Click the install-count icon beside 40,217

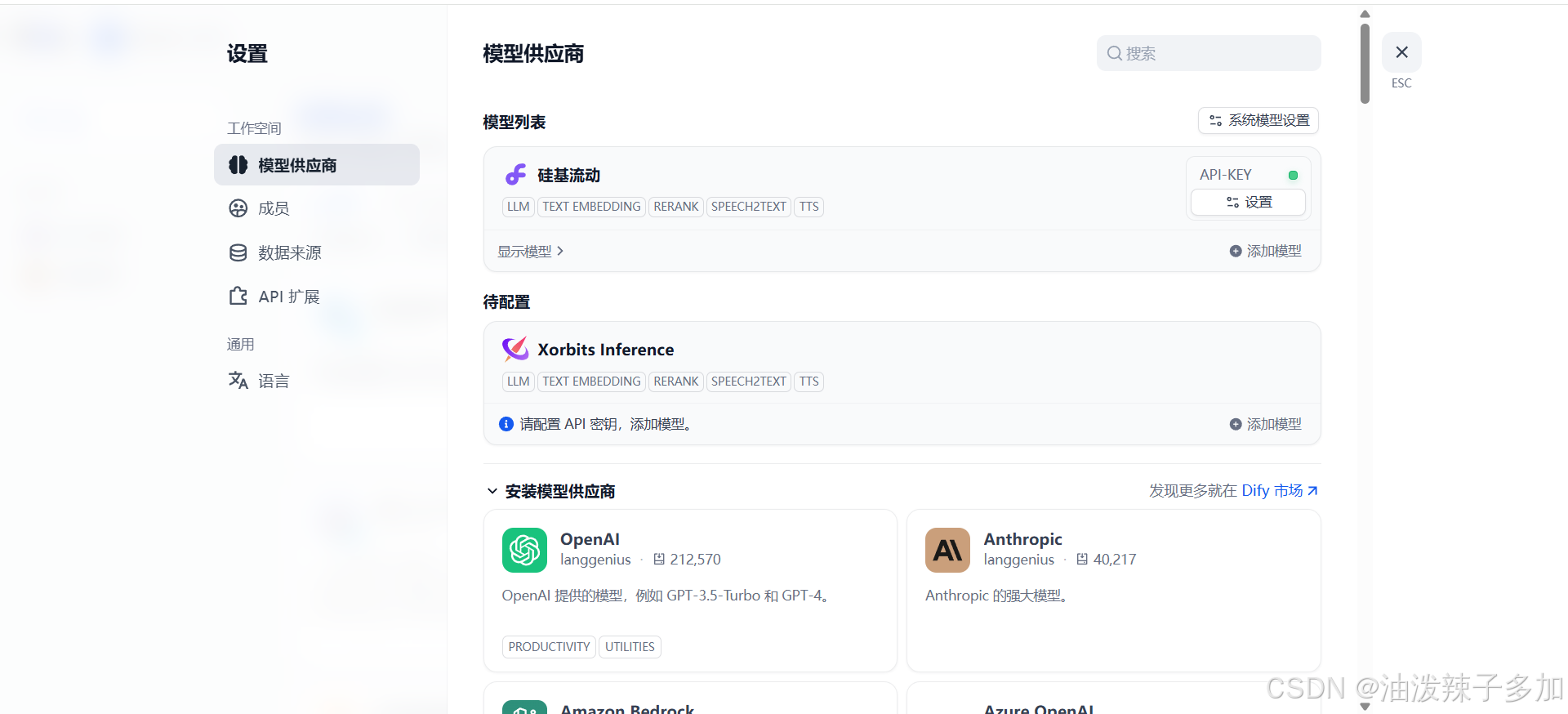pyautogui.click(x=1082, y=559)
